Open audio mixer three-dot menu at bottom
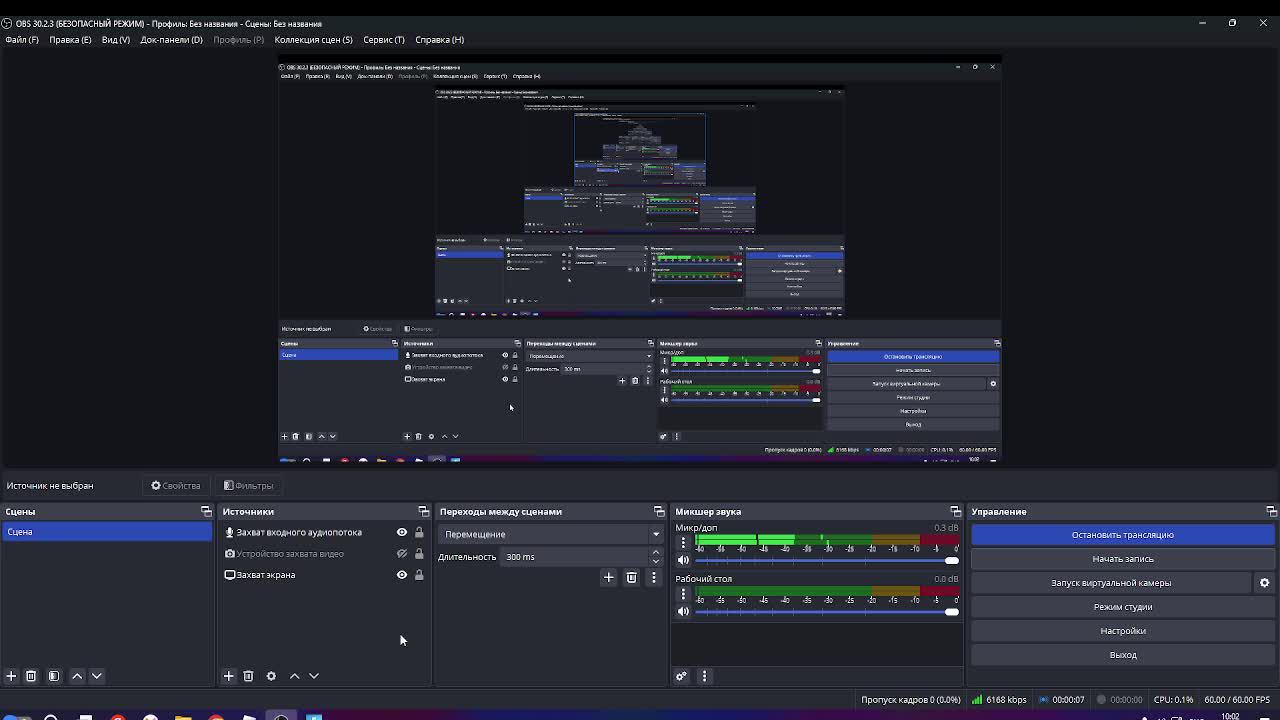Screen dimensions: 1280x720 tap(704, 676)
